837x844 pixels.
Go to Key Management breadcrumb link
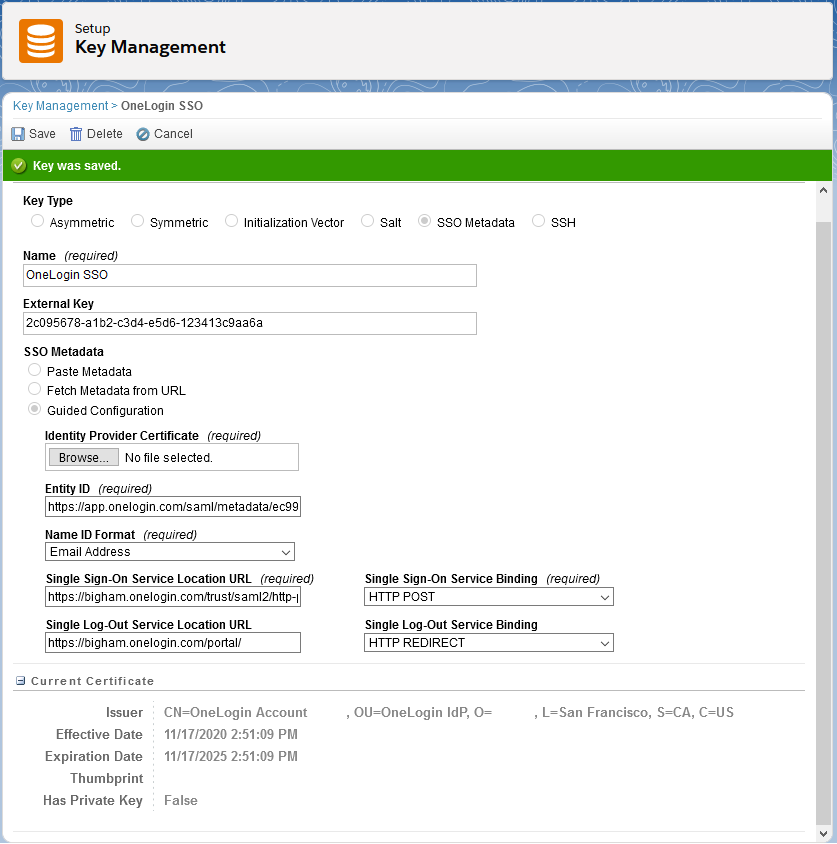pyautogui.click(x=60, y=106)
